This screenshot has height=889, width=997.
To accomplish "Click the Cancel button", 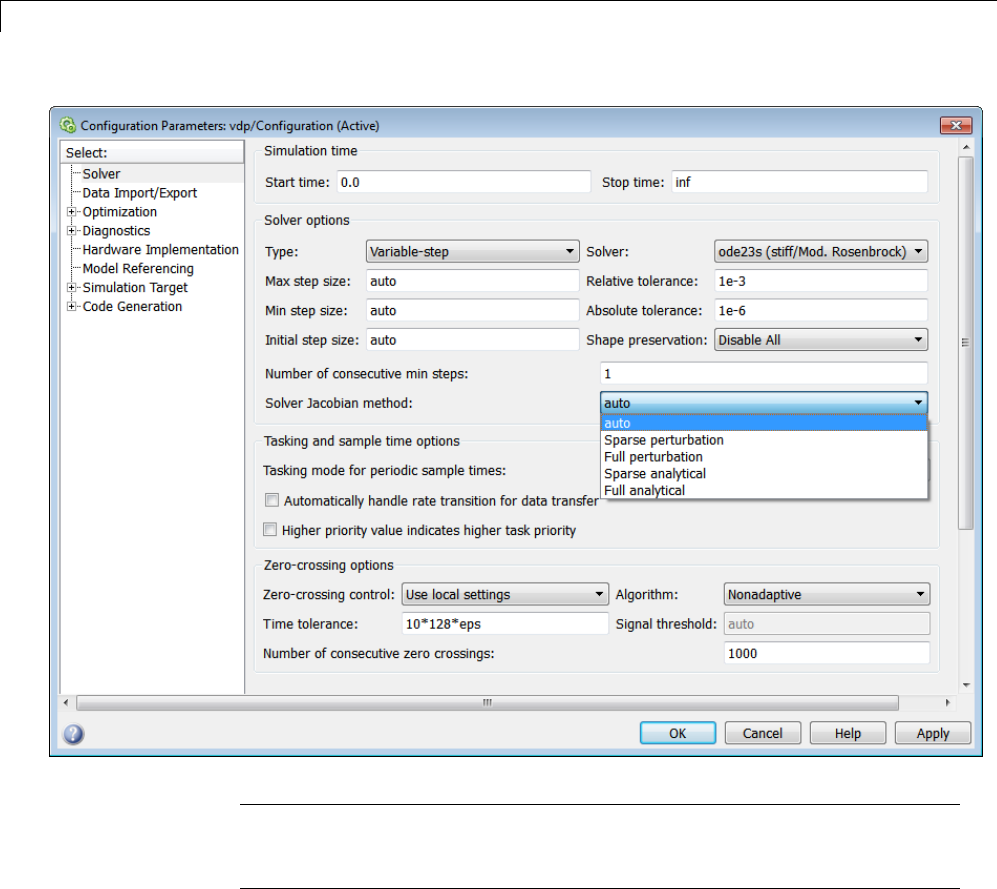I will 762,733.
